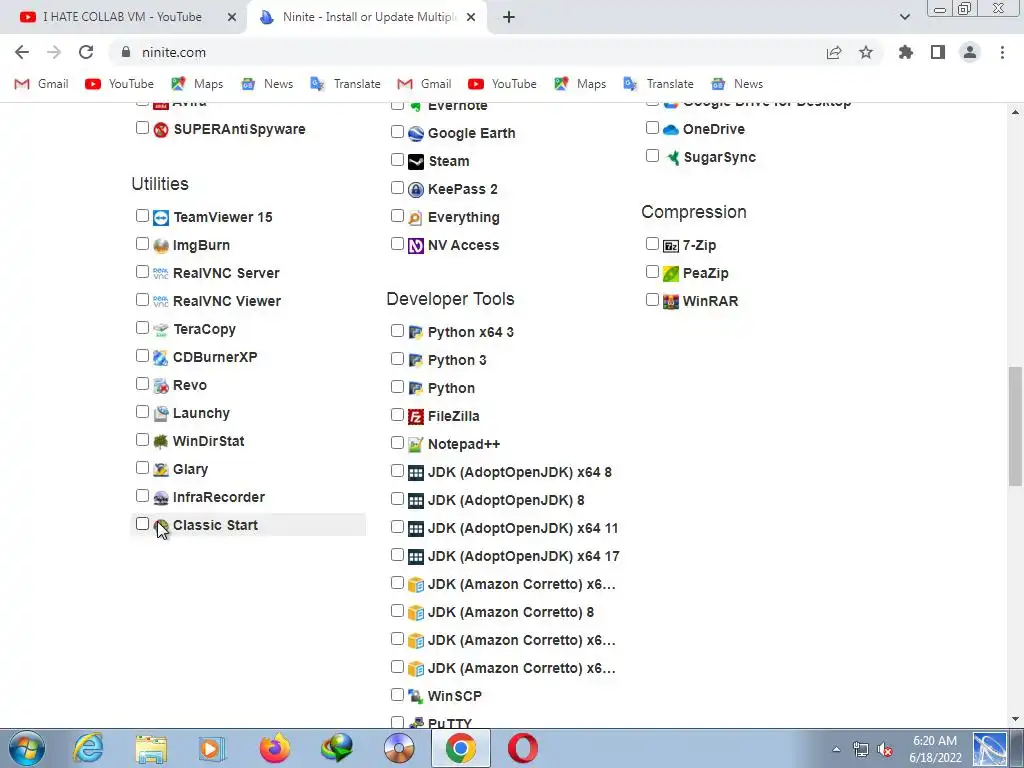Screen dimensions: 1024x768
Task: Click the CDBurnerXP icon
Action: pyautogui.click(x=161, y=358)
